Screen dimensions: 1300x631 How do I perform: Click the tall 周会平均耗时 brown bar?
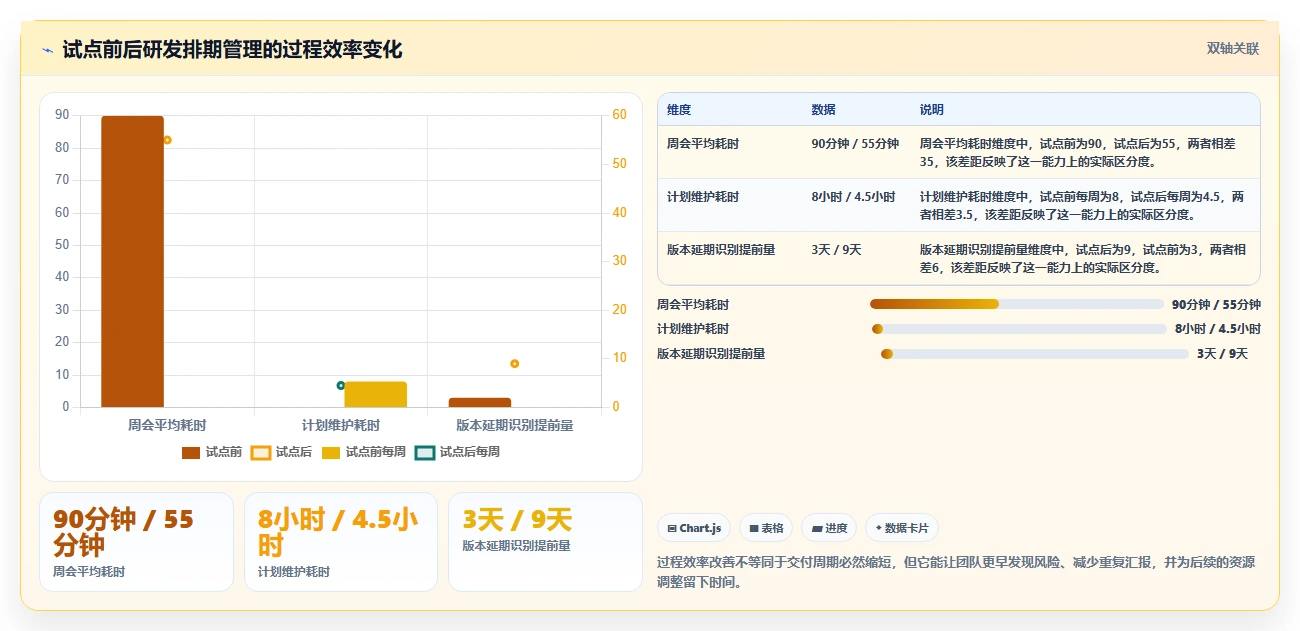(x=132, y=261)
